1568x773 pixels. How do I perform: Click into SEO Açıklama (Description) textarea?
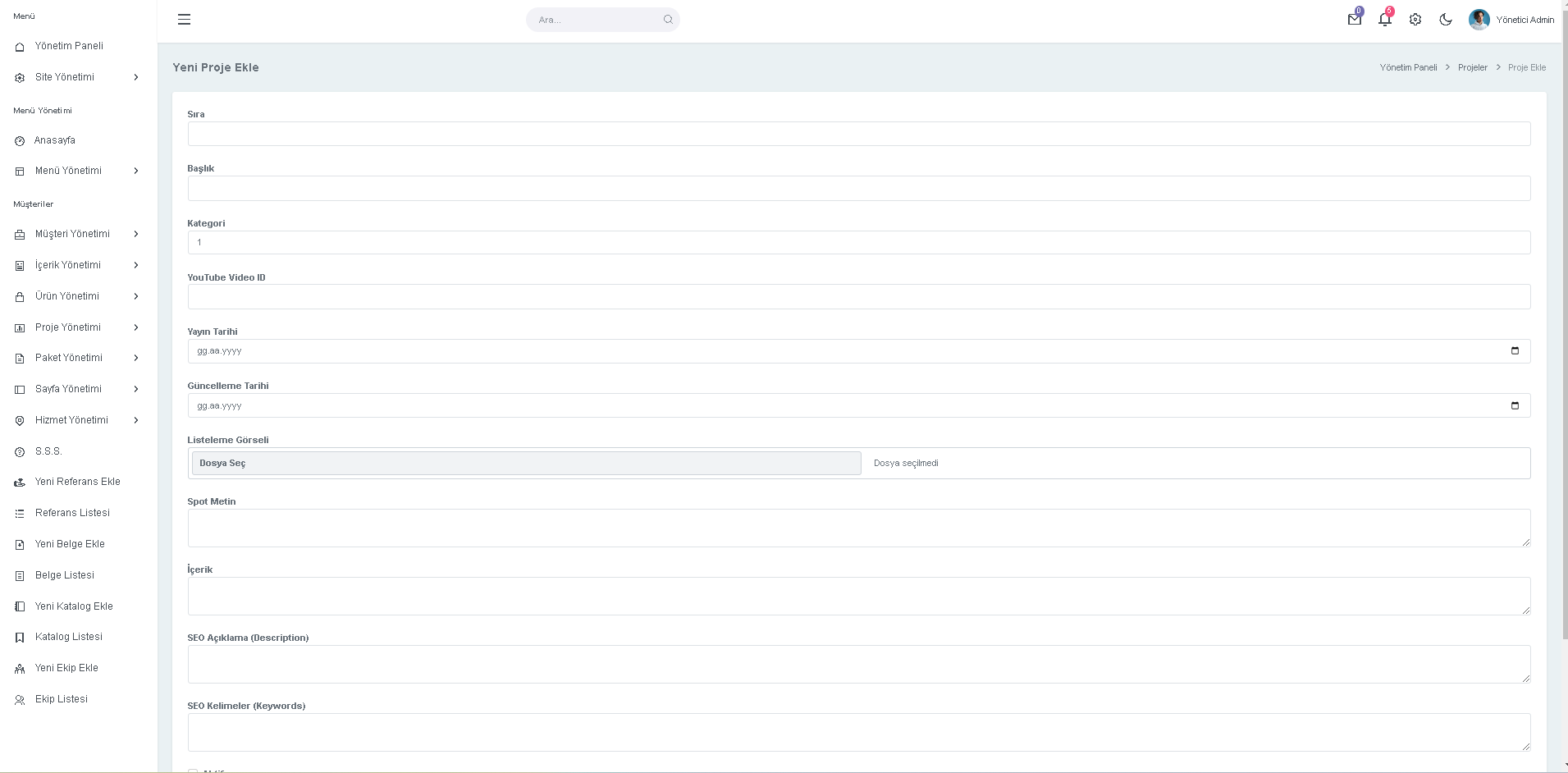pyautogui.click(x=858, y=664)
